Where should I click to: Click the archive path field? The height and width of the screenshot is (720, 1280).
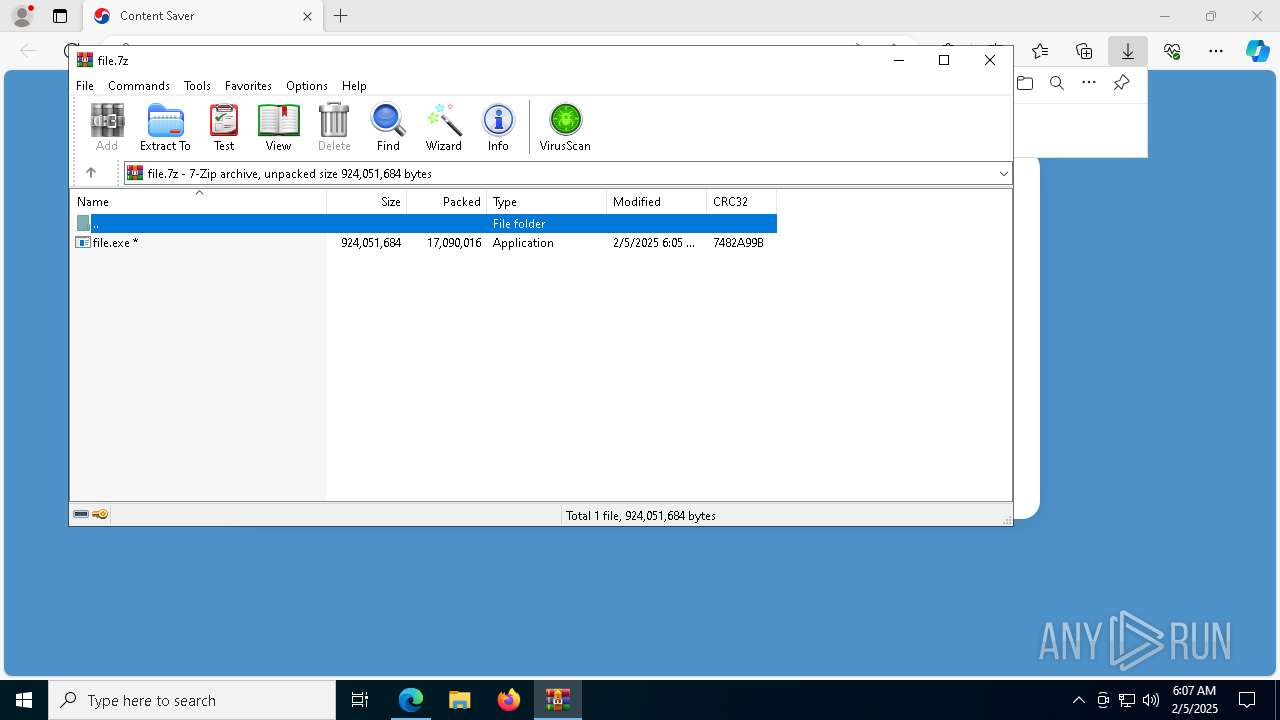coord(567,174)
